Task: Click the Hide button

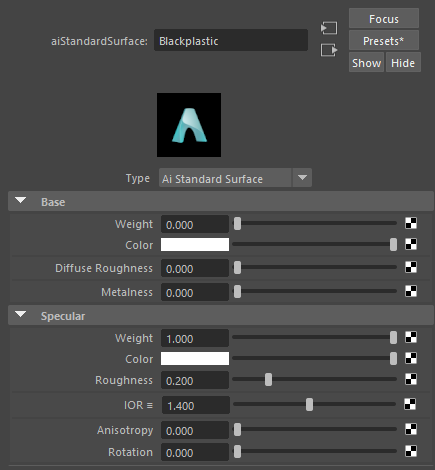Action: [x=403, y=62]
